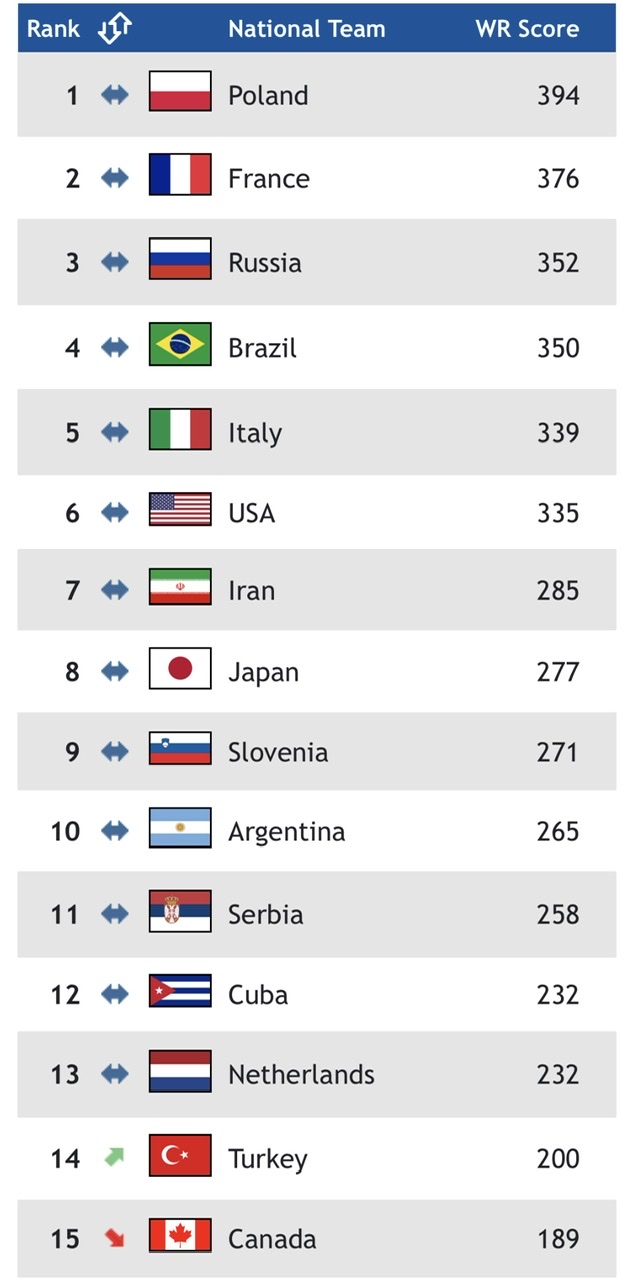Viewport: 639px width, 1280px height.
Task: Click the National Team column header
Action: [x=306, y=29]
